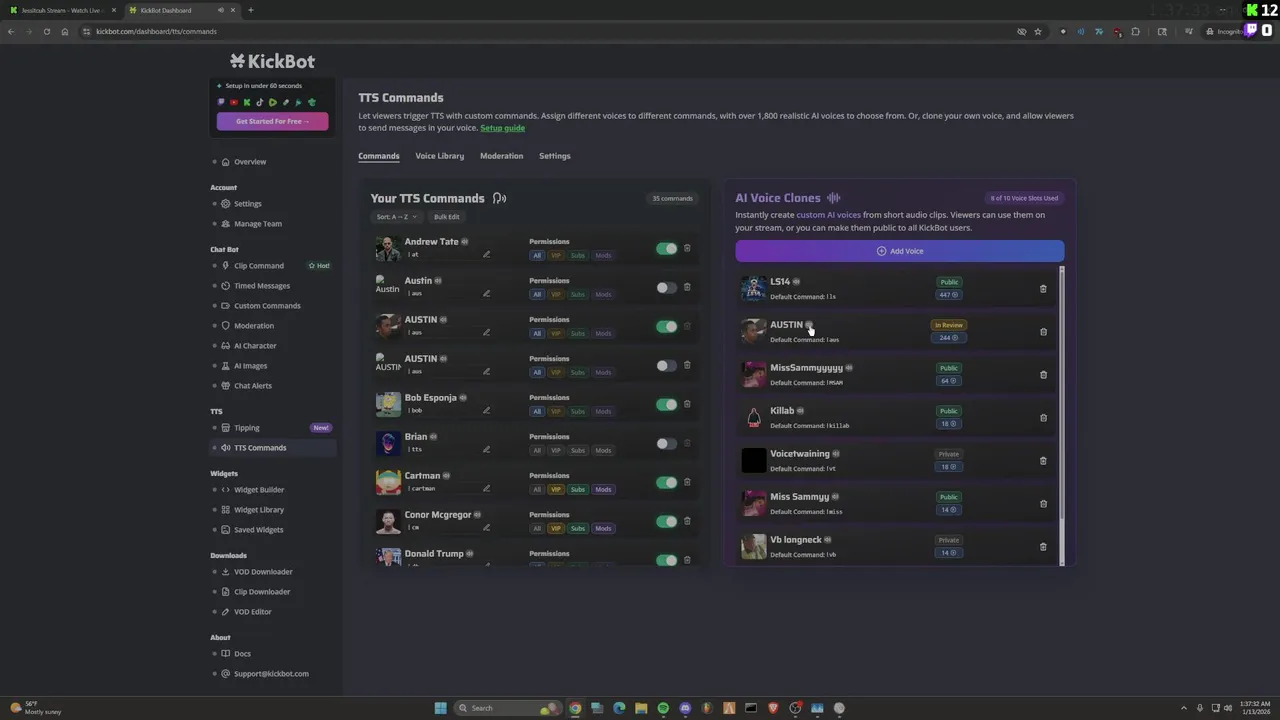Click the KickBot logo
This screenshot has width=1280, height=720.
tap(272, 61)
